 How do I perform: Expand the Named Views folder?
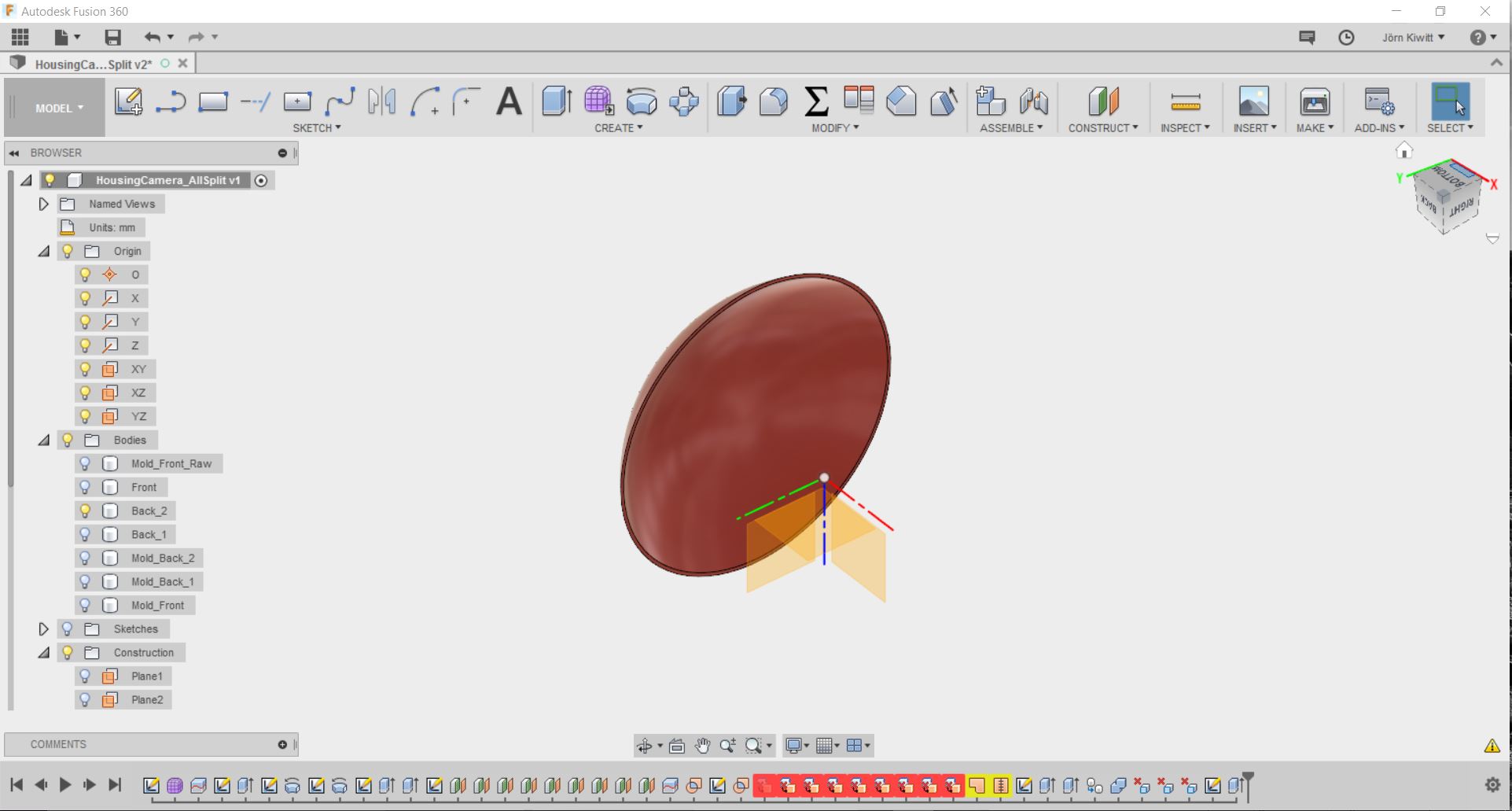point(44,204)
